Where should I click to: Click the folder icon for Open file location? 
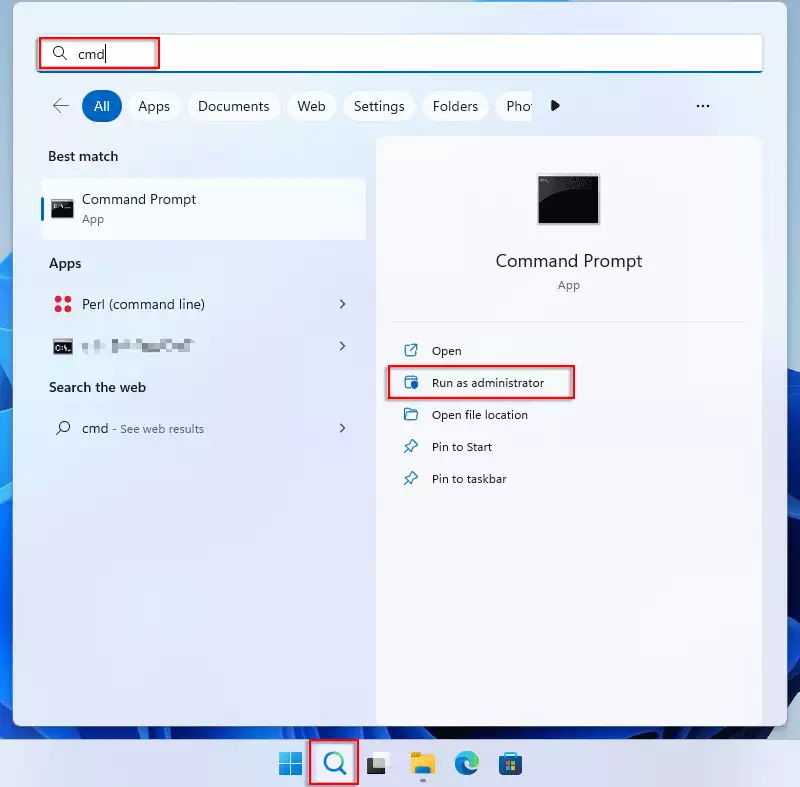411,414
